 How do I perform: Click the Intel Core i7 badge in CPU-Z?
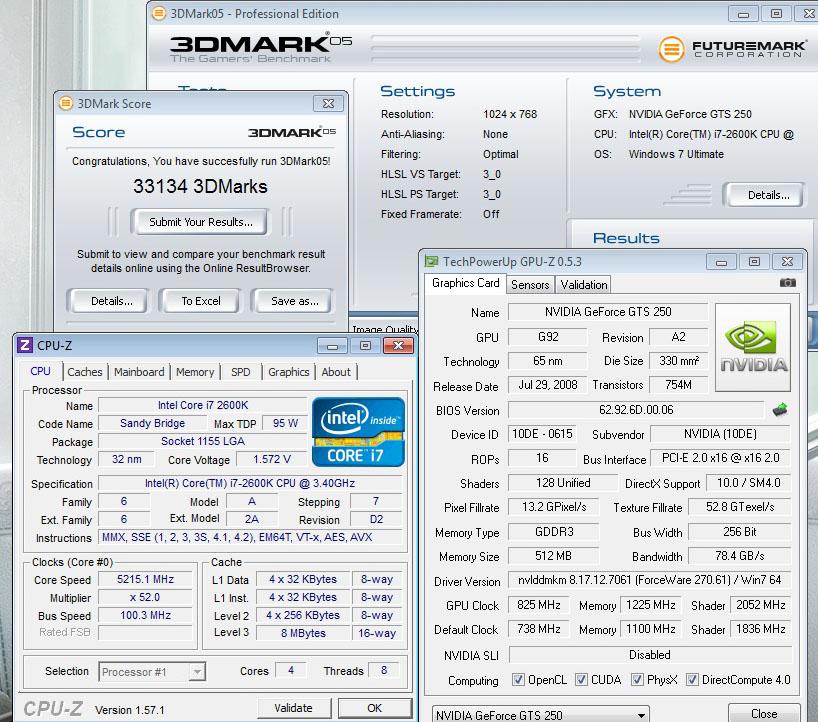pyautogui.click(x=358, y=432)
